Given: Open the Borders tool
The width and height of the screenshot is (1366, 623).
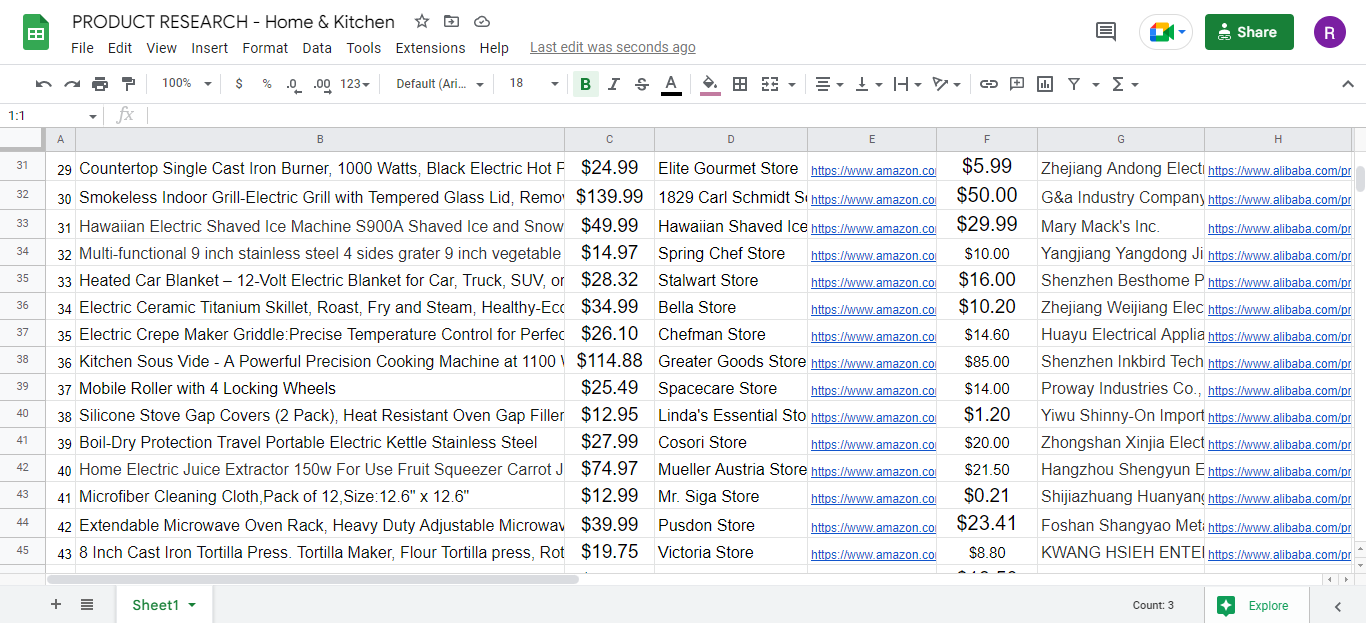Looking at the screenshot, I should pyautogui.click(x=739, y=84).
